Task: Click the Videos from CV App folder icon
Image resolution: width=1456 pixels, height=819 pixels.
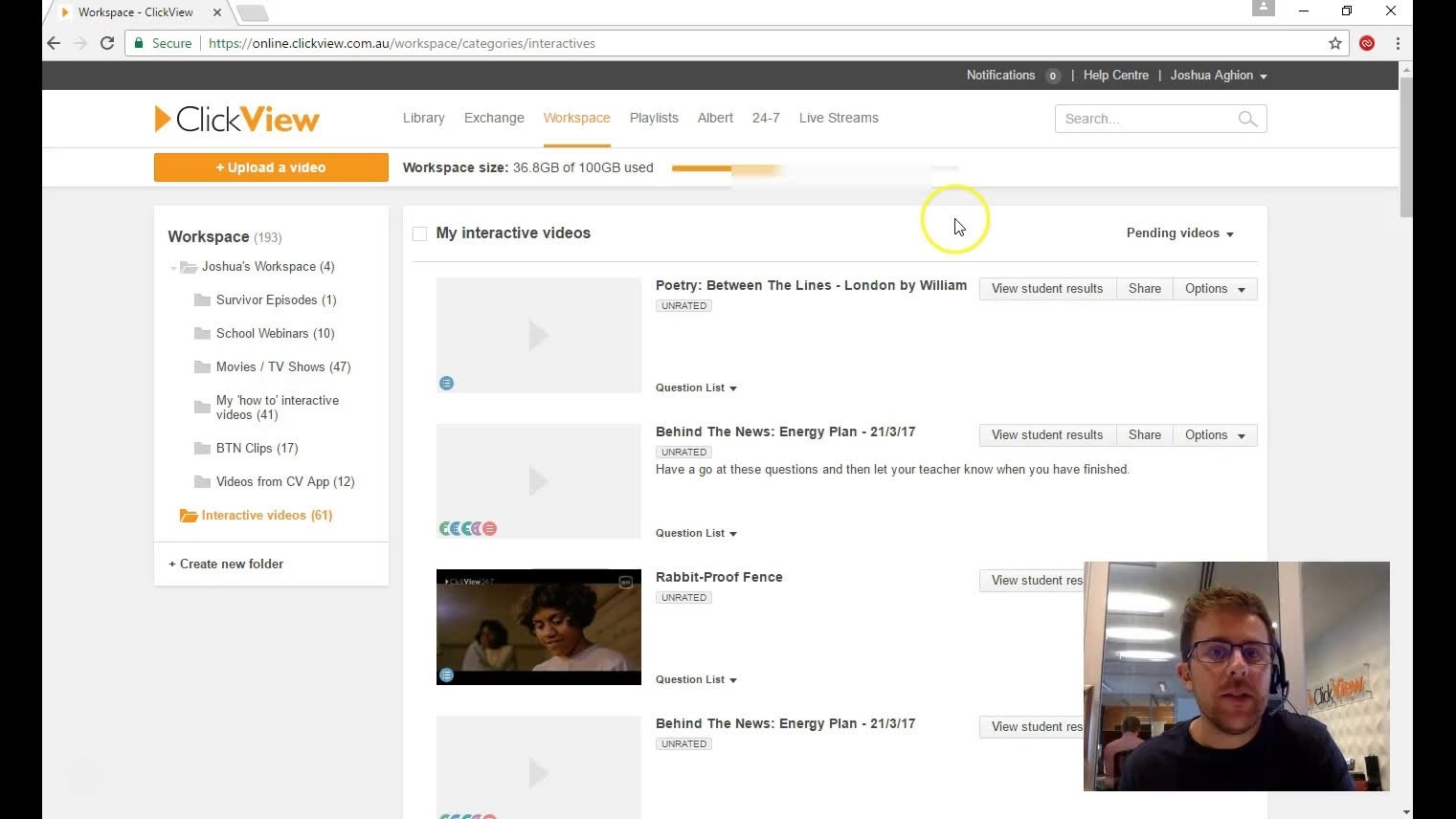Action: click(x=202, y=481)
